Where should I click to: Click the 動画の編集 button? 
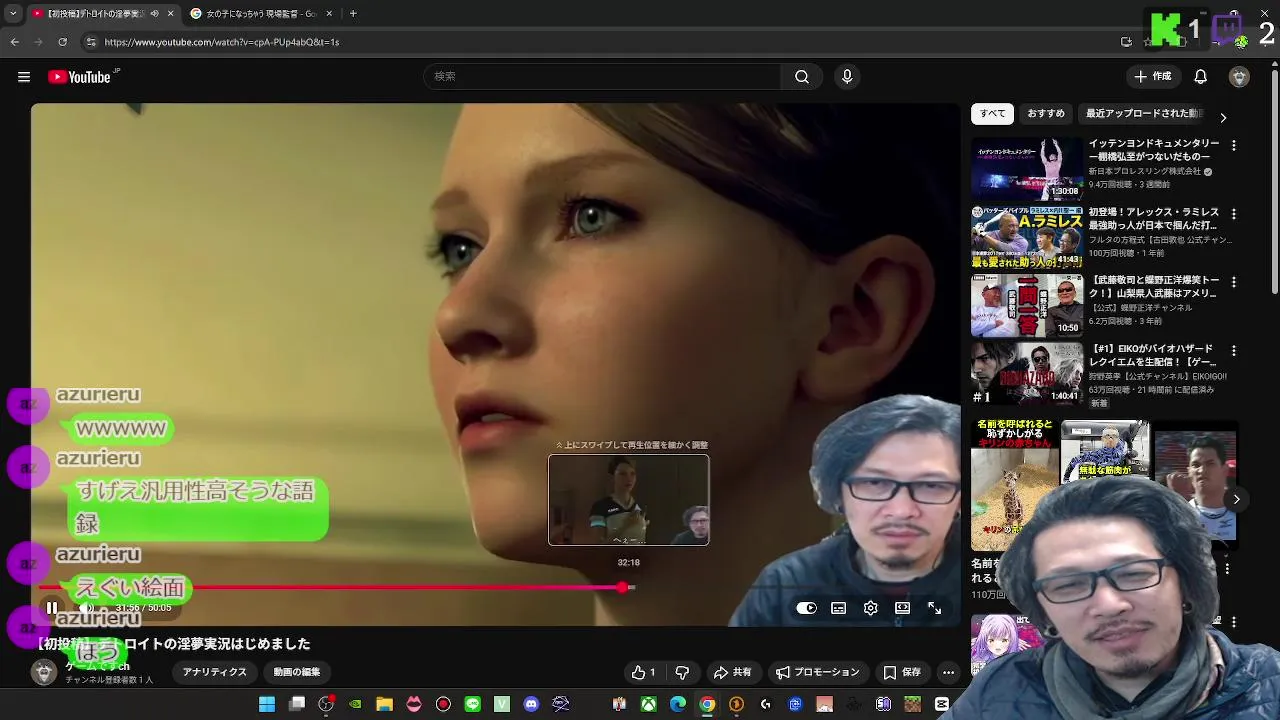click(x=297, y=673)
